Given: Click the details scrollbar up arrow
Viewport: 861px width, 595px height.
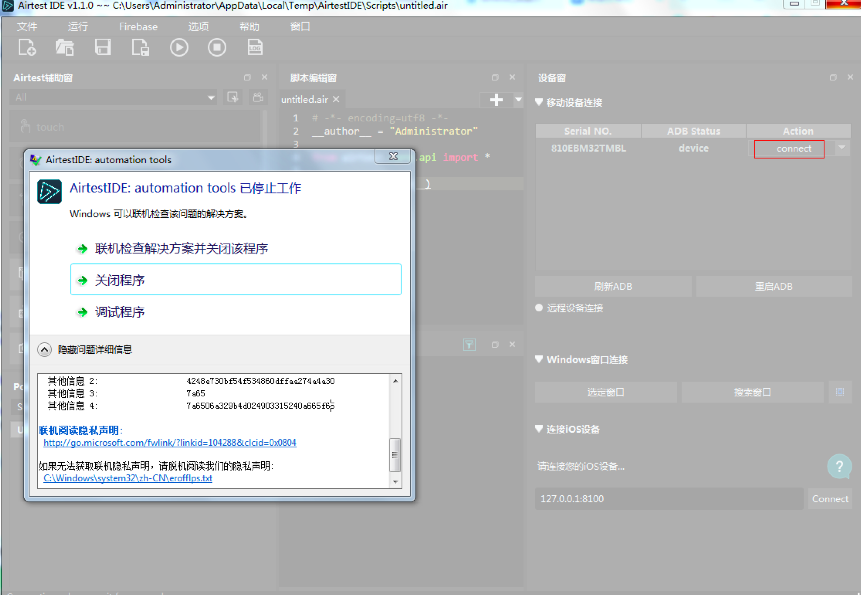Looking at the screenshot, I should pyautogui.click(x=395, y=380).
